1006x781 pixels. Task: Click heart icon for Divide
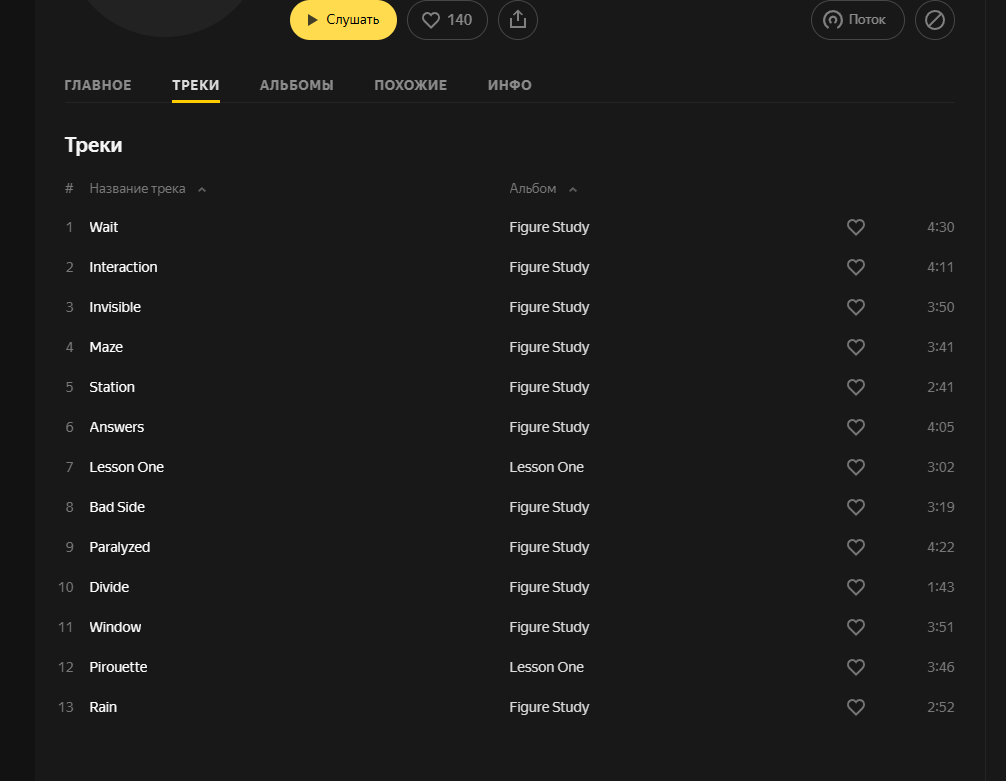856,587
